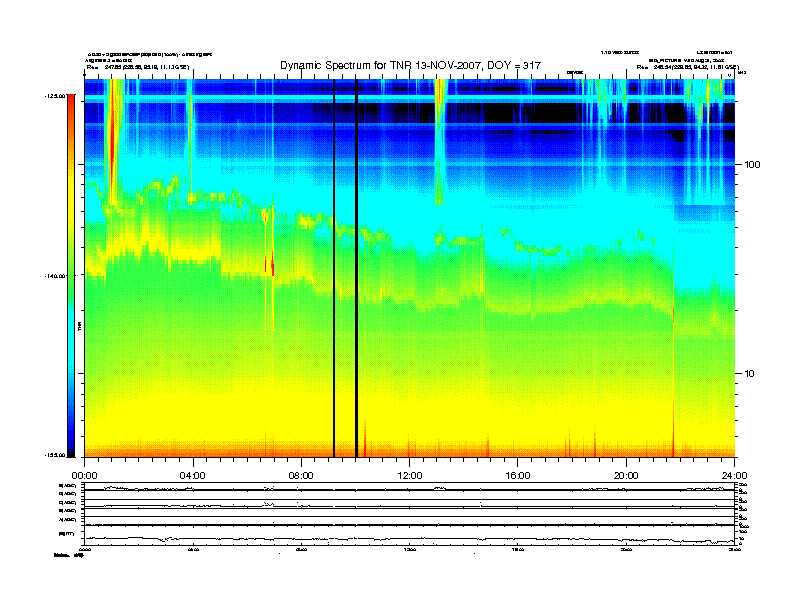
Task: Click the first black vertical line in the spectrum
Action: pyautogui.click(x=334, y=268)
